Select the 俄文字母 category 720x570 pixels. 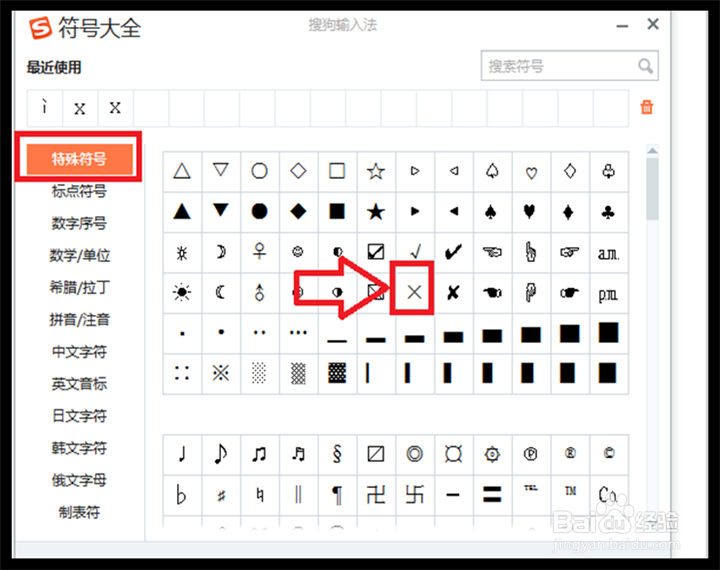coord(79,480)
